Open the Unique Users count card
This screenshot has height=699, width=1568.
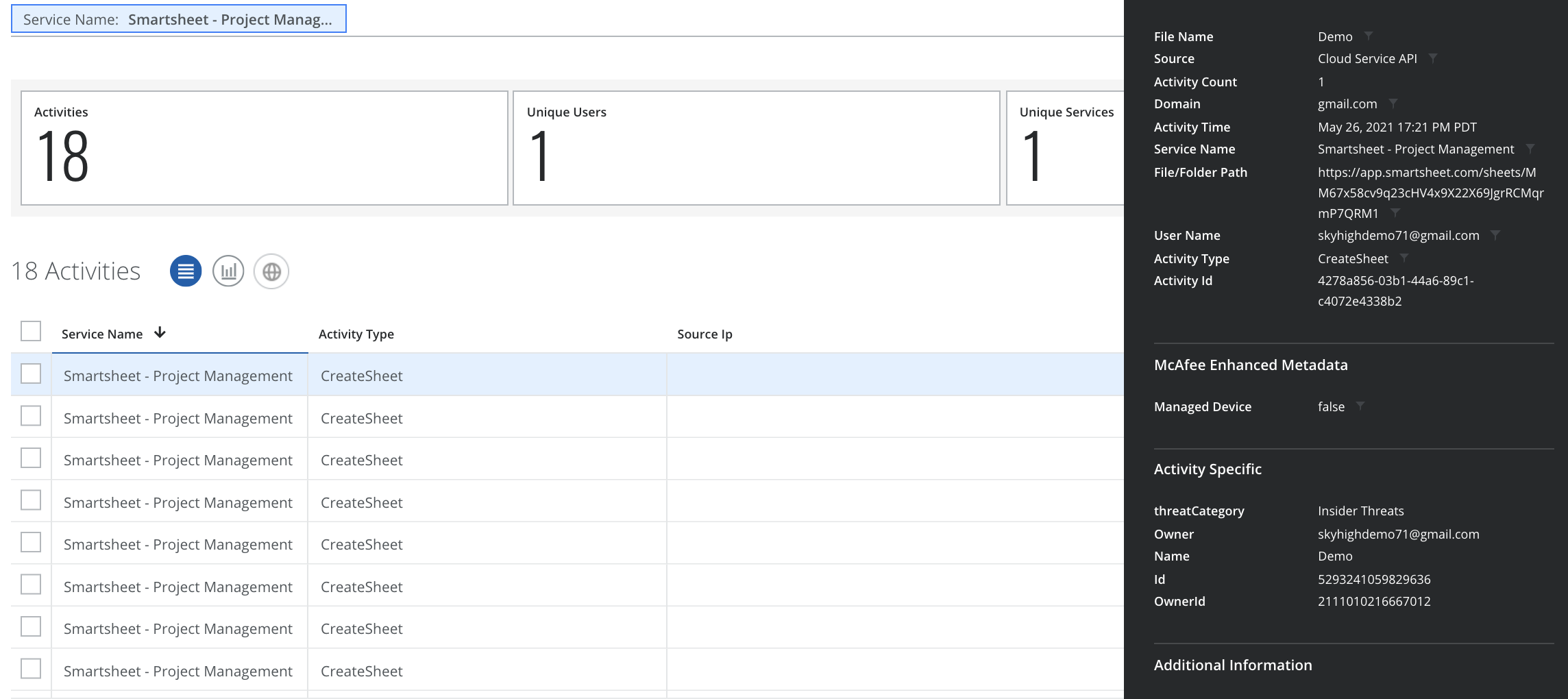pyautogui.click(x=757, y=148)
